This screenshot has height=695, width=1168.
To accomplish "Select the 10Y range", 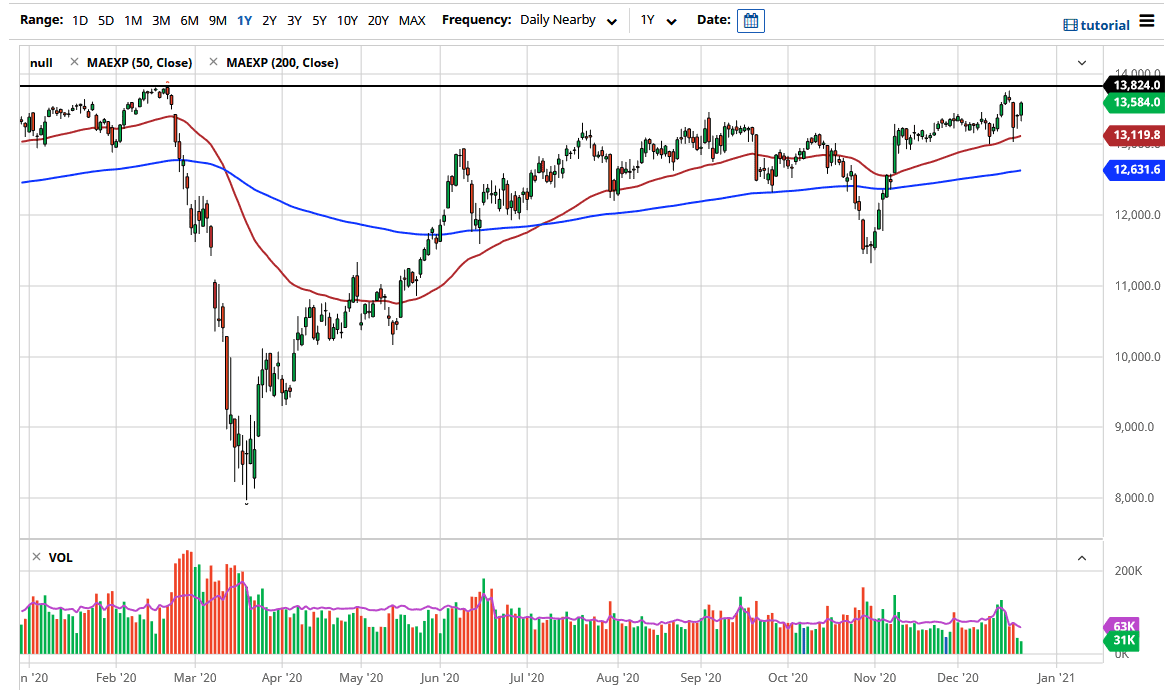I will 346,20.
